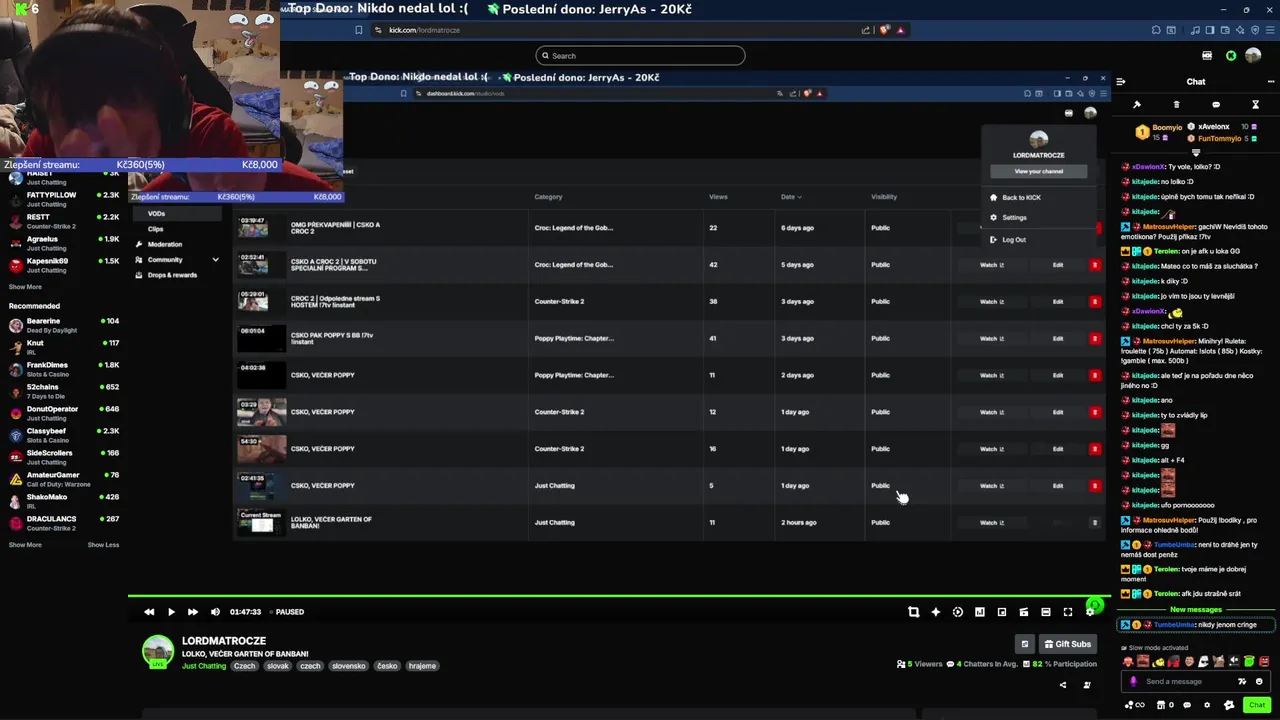Image resolution: width=1280 pixels, height=720 pixels.
Task: Click chat bubble icon in chat footer
Action: coord(1187,705)
